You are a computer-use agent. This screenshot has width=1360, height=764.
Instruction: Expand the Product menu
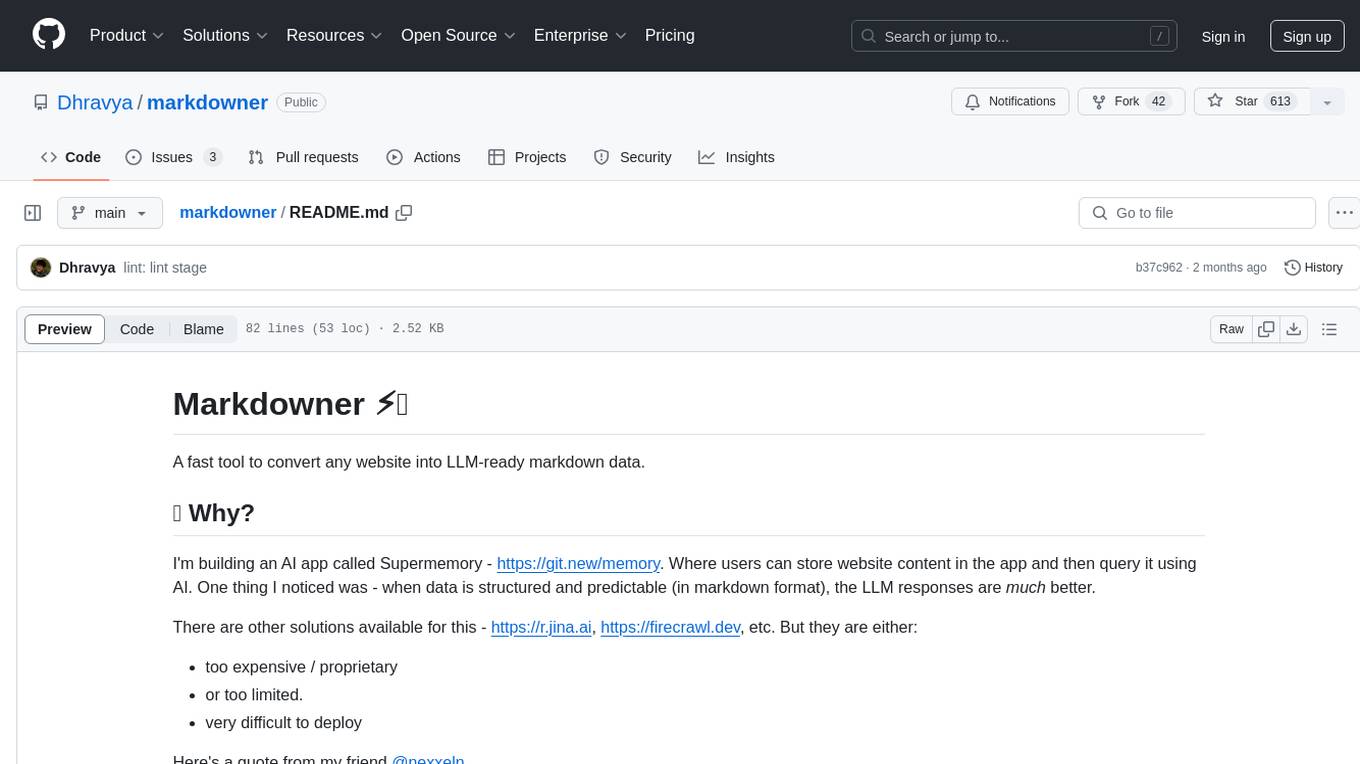tap(127, 35)
